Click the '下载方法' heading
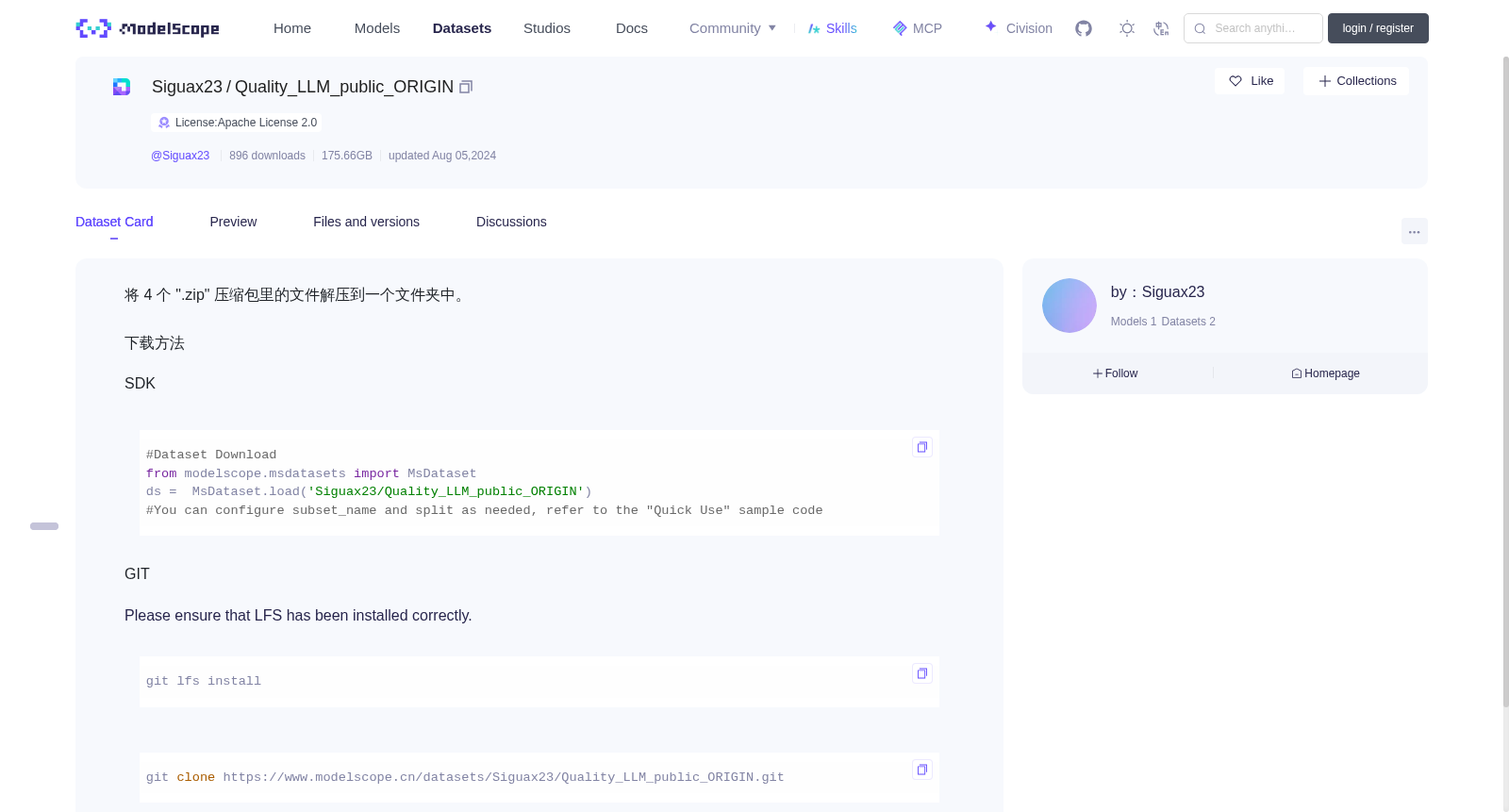This screenshot has height=812, width=1509. [155, 343]
